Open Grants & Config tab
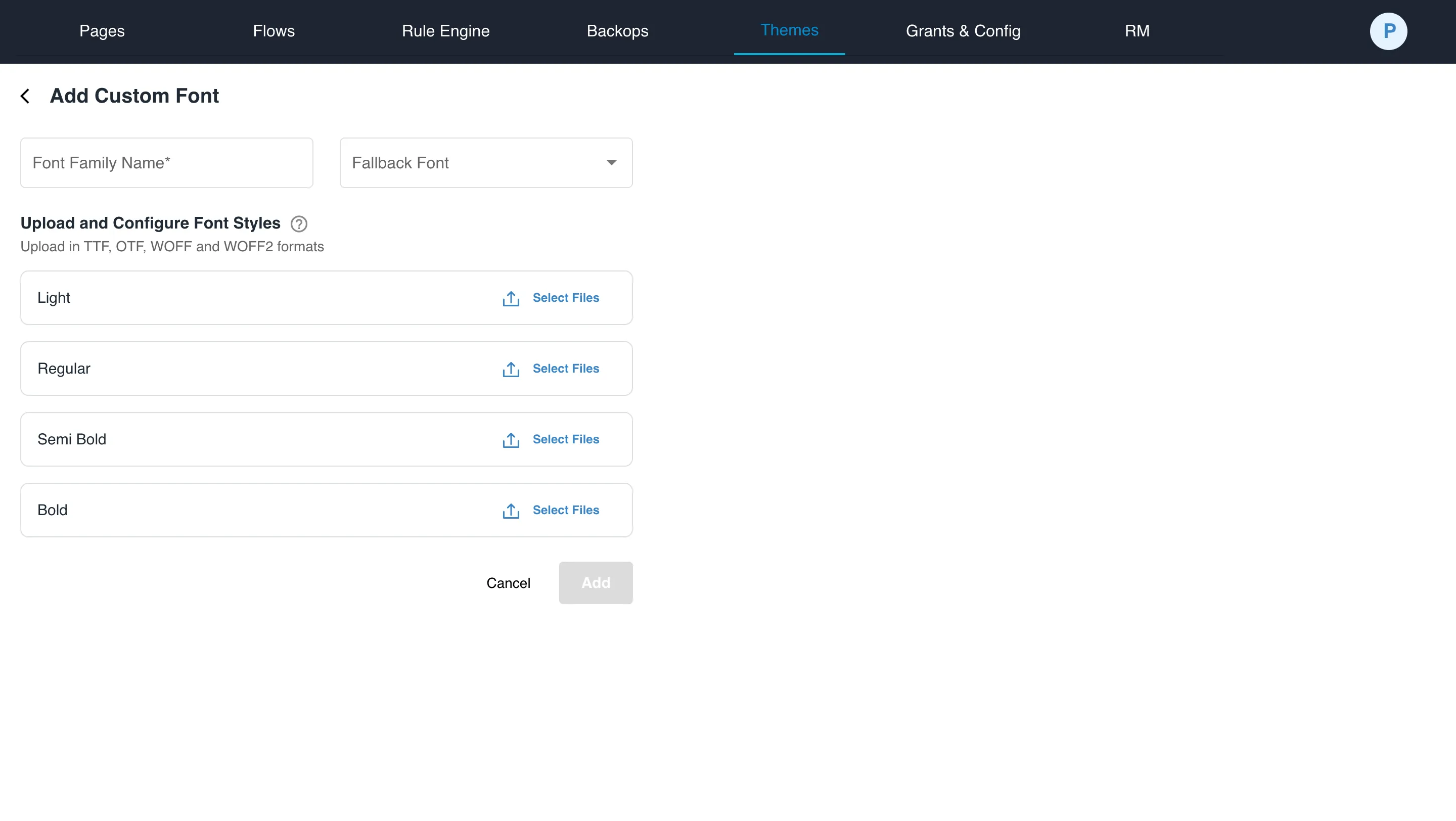Viewport: 1456px width, 821px height. 963,31
